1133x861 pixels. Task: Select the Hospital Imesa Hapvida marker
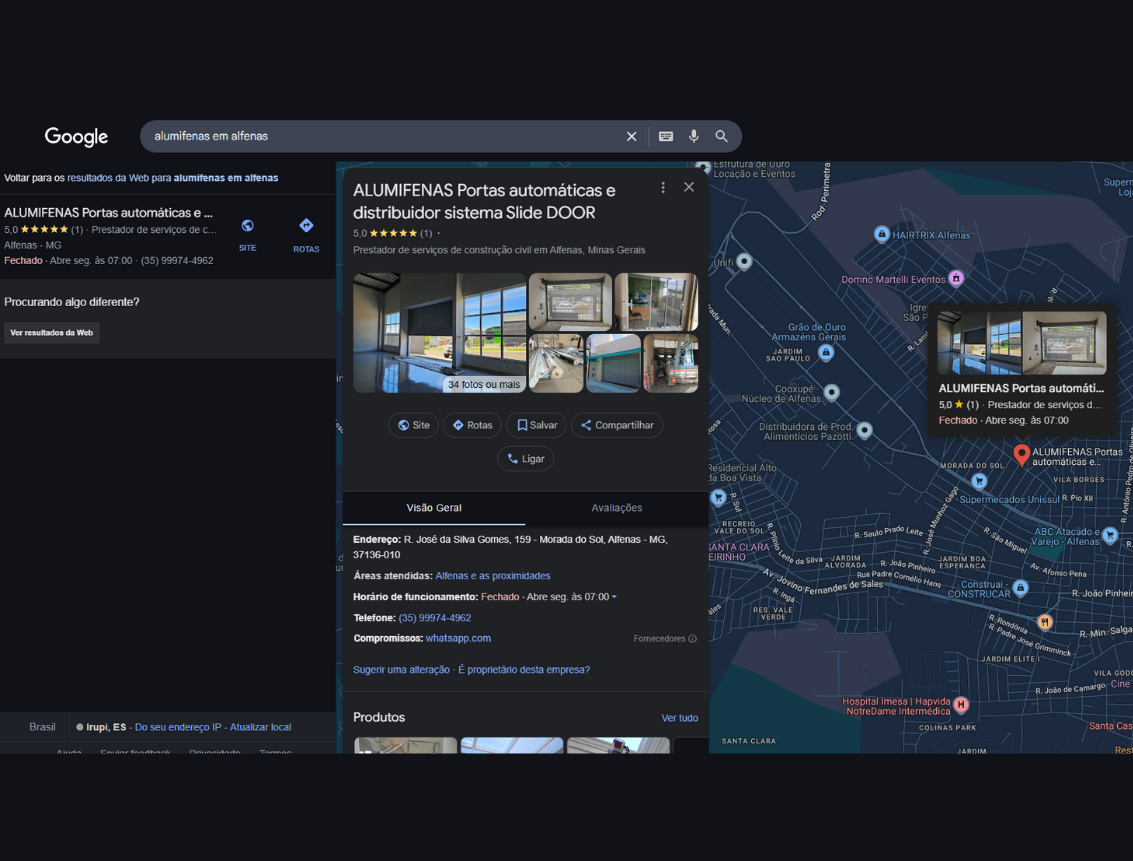point(961,704)
